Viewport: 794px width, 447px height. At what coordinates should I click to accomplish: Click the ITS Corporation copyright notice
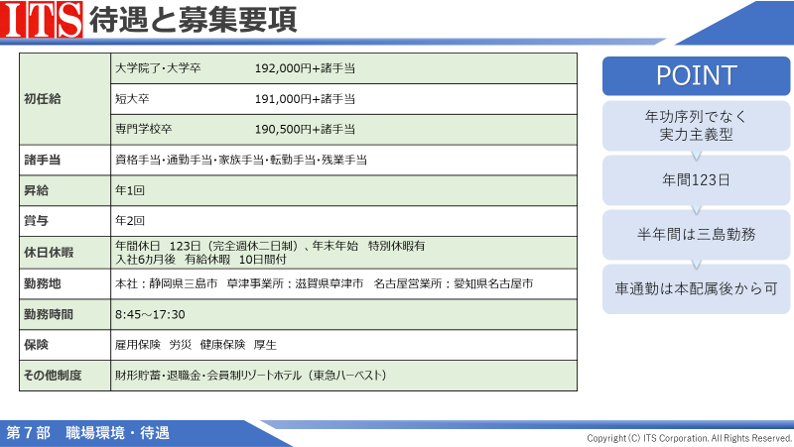tap(689, 438)
